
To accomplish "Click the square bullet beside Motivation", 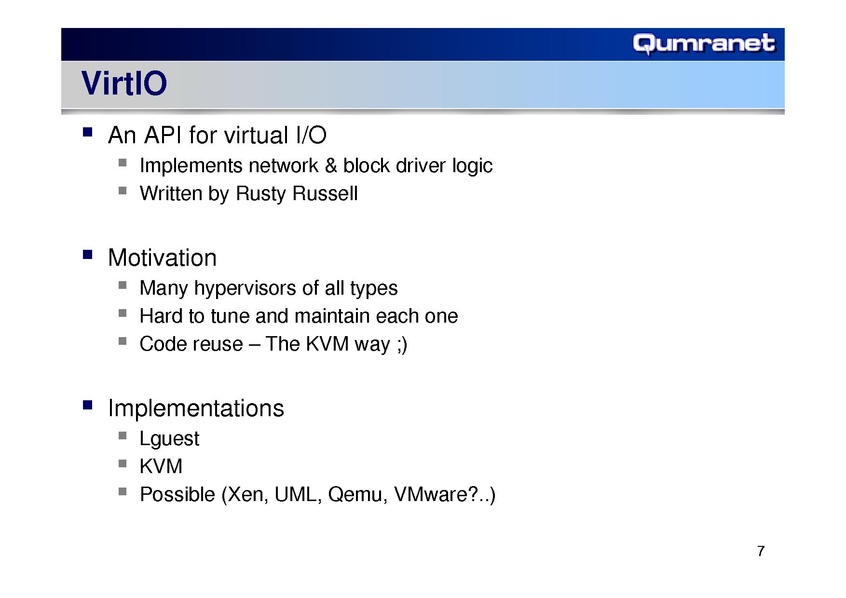I will [x=87, y=256].
